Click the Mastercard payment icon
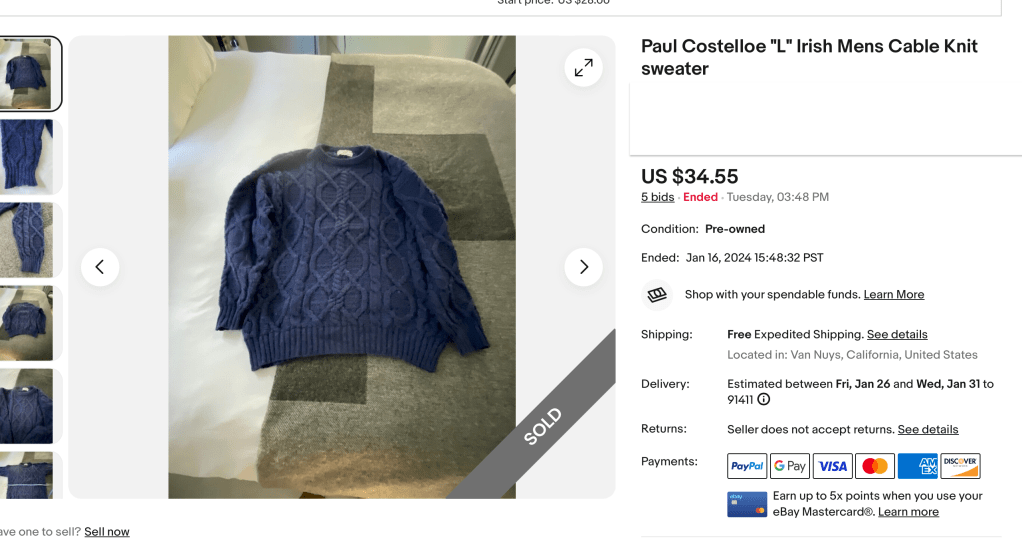1022x542 pixels. click(x=875, y=466)
